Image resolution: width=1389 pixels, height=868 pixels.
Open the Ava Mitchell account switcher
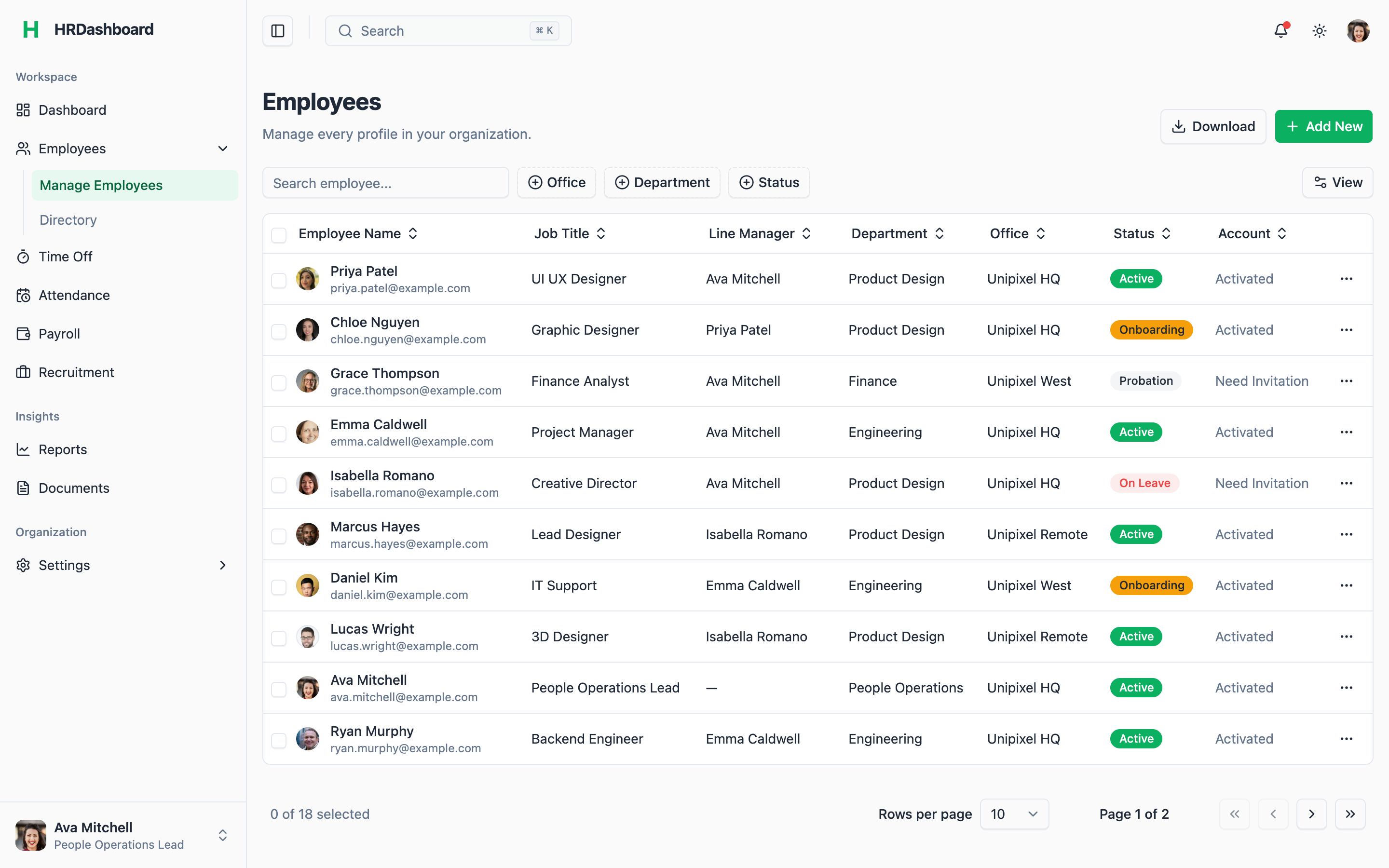click(x=122, y=835)
